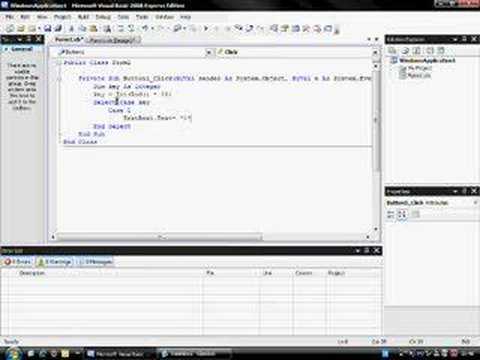The width and height of the screenshot is (480, 360).
Task: Click the File column header
Action: click(231, 273)
